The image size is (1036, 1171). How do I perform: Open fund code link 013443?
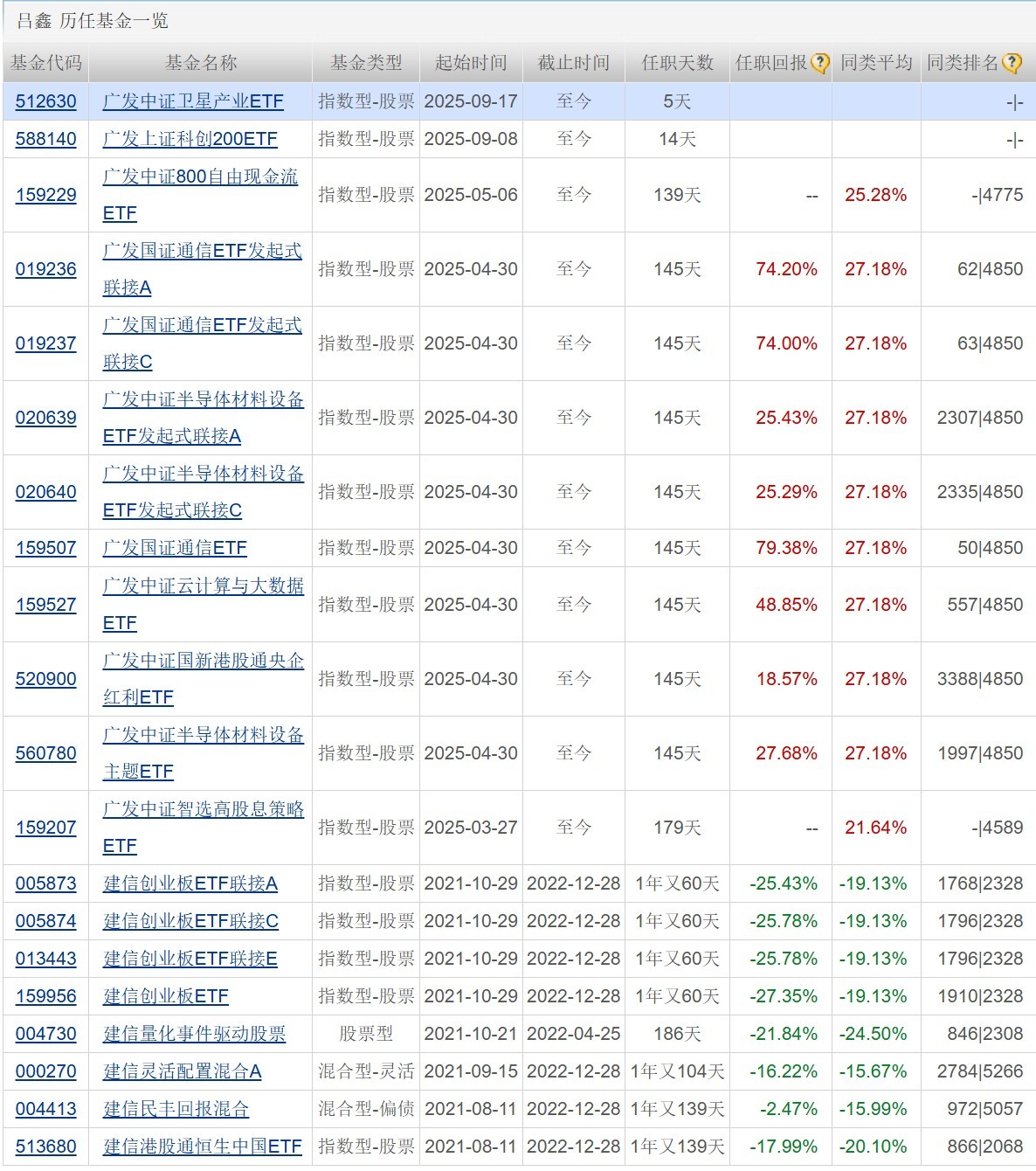(x=46, y=959)
